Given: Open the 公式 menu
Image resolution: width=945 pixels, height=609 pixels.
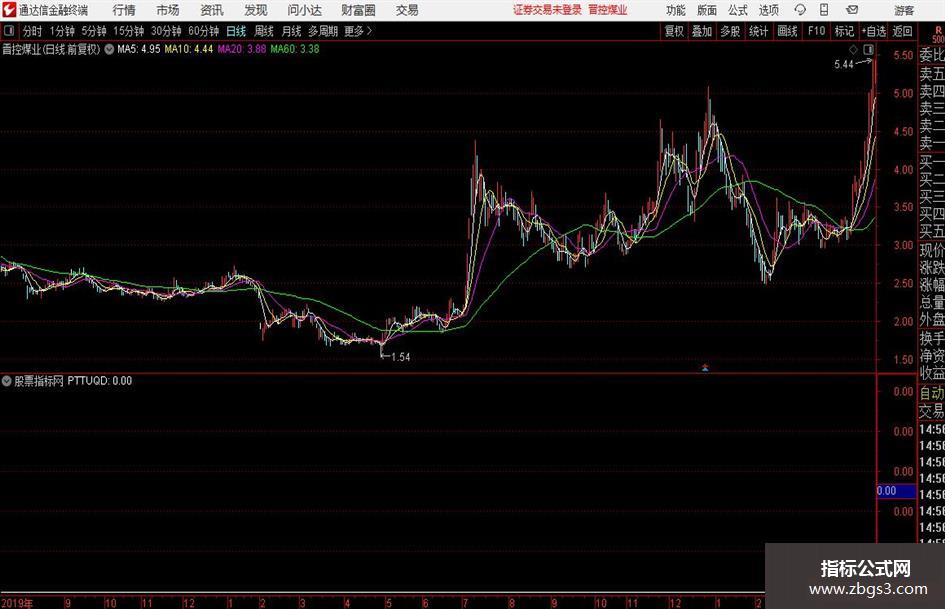Looking at the screenshot, I should click(738, 10).
